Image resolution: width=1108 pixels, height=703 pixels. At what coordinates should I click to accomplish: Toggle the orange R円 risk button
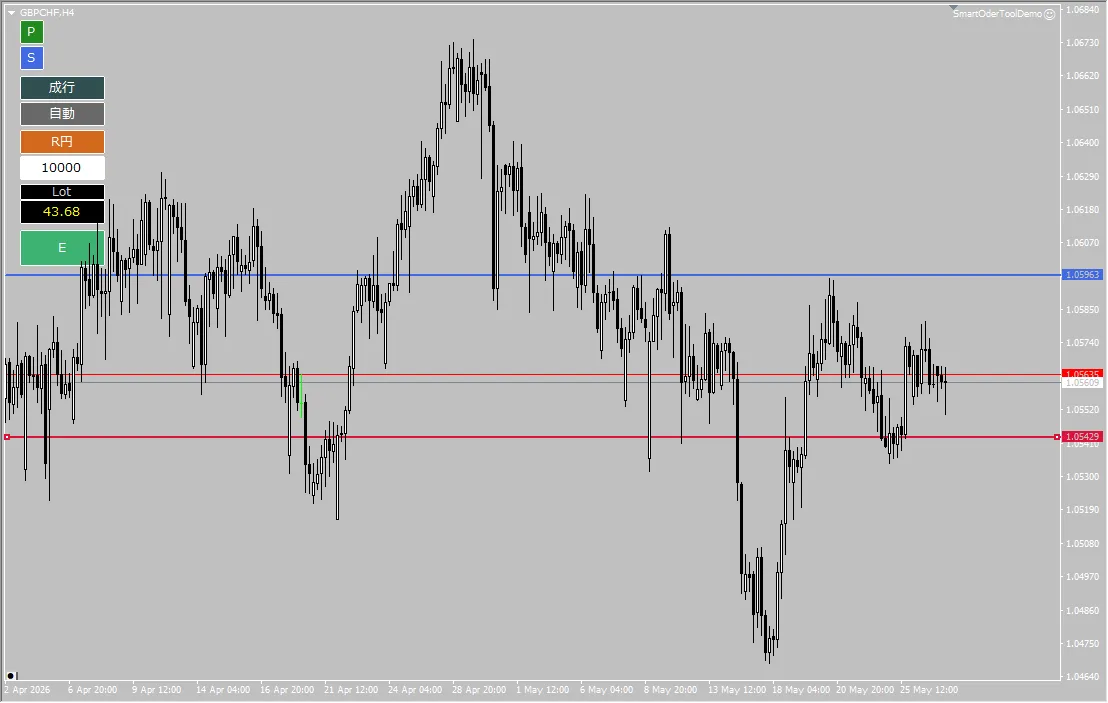(x=62, y=142)
